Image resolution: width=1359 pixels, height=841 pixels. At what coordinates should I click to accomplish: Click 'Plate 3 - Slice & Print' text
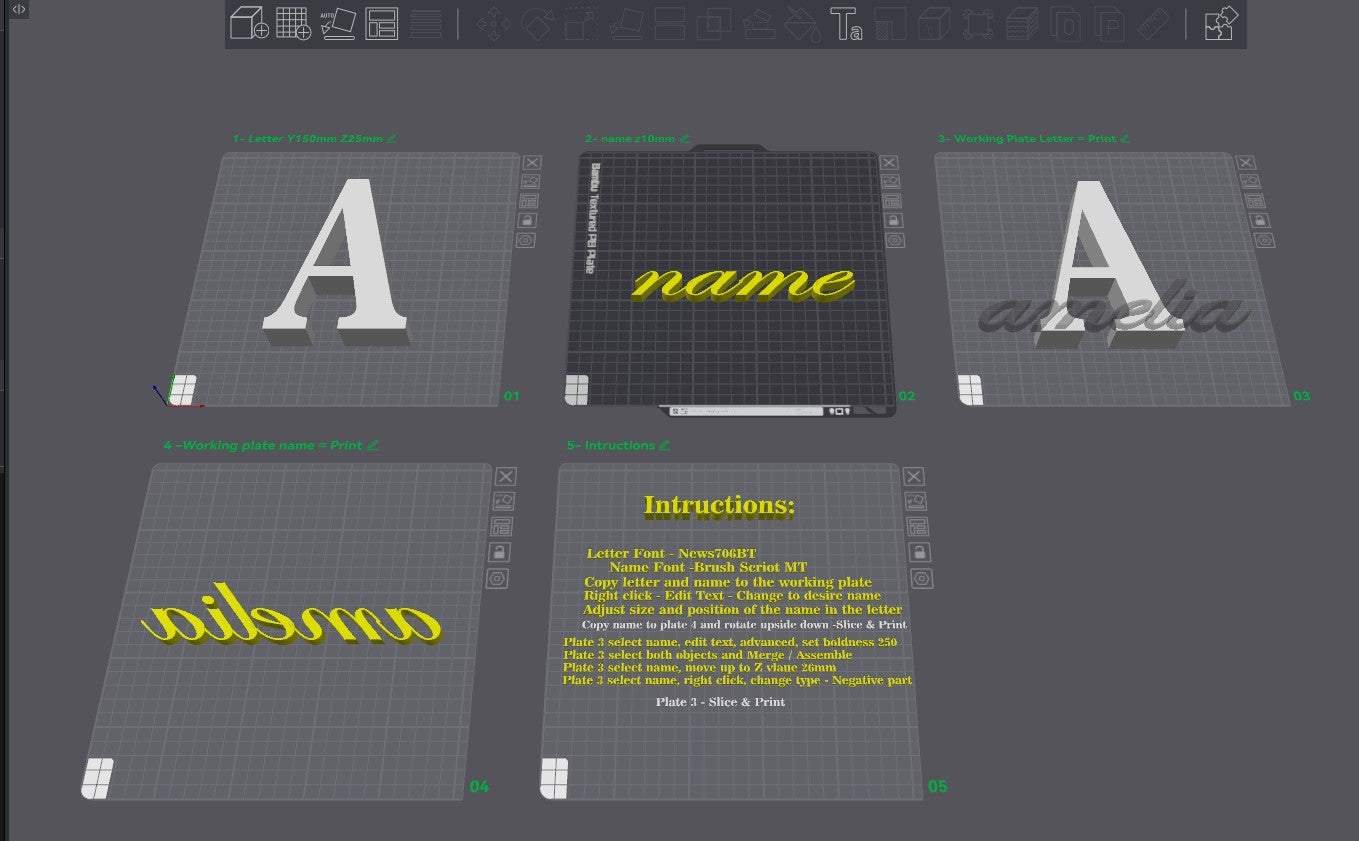[720, 702]
